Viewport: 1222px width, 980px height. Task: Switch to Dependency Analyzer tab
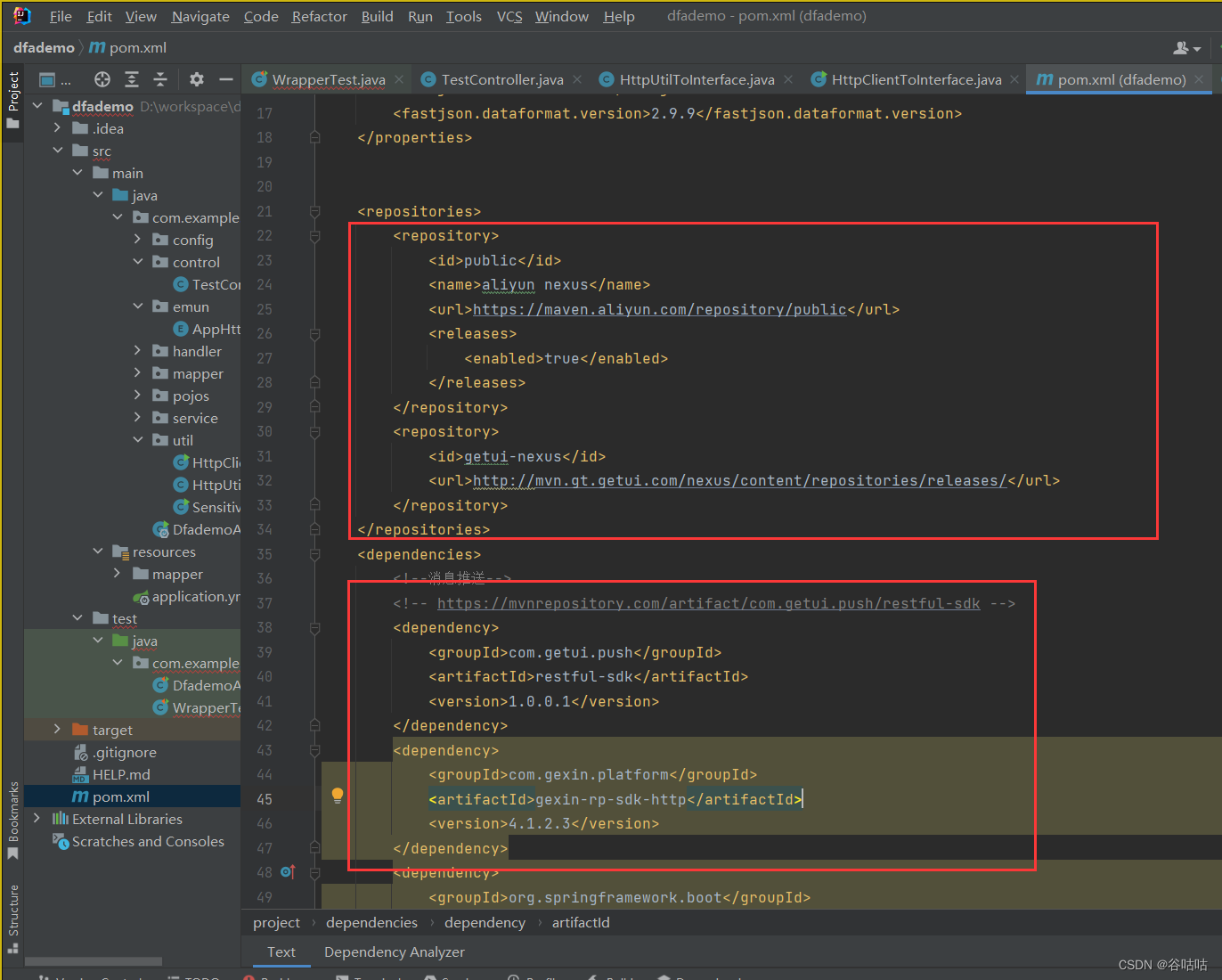click(x=395, y=952)
